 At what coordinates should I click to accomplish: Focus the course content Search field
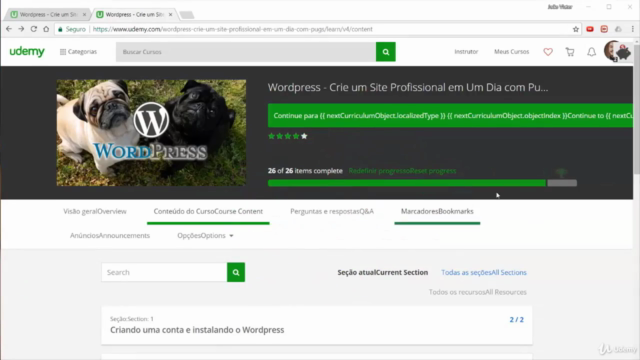click(164, 272)
